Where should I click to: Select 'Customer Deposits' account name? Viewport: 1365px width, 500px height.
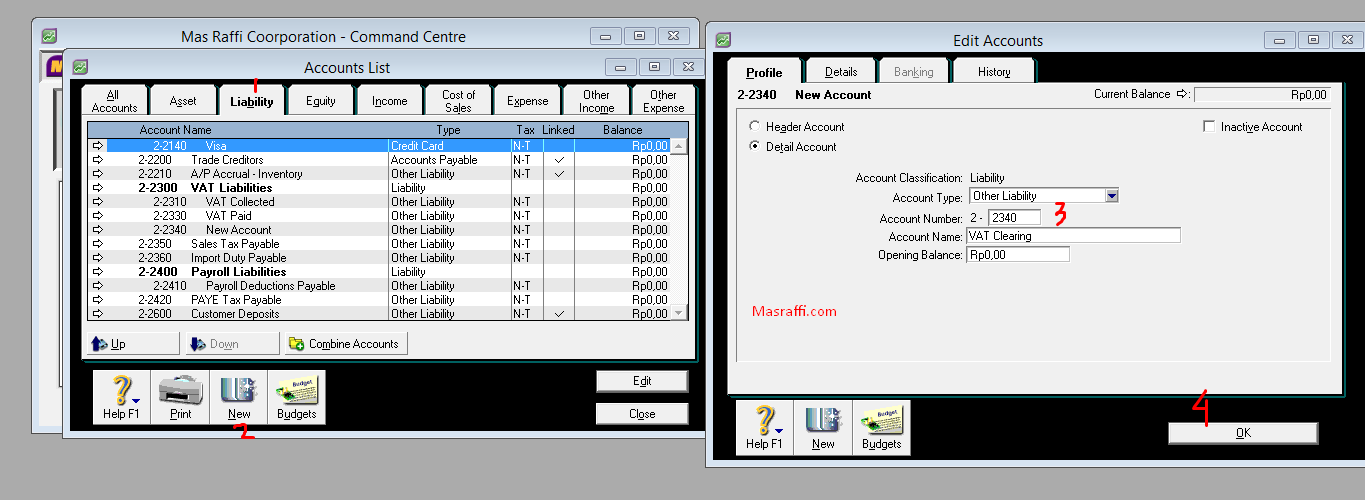tap(236, 314)
